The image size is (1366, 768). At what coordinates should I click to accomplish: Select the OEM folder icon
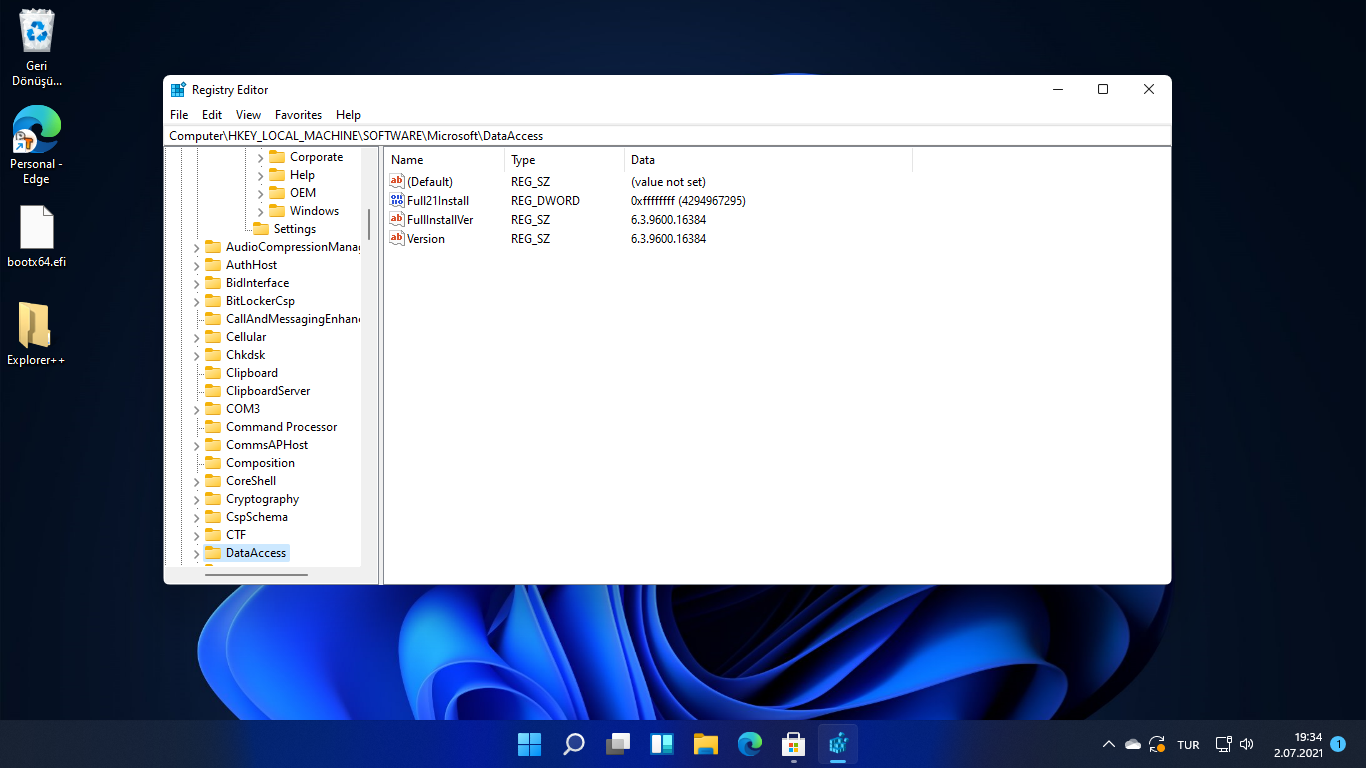click(x=277, y=193)
